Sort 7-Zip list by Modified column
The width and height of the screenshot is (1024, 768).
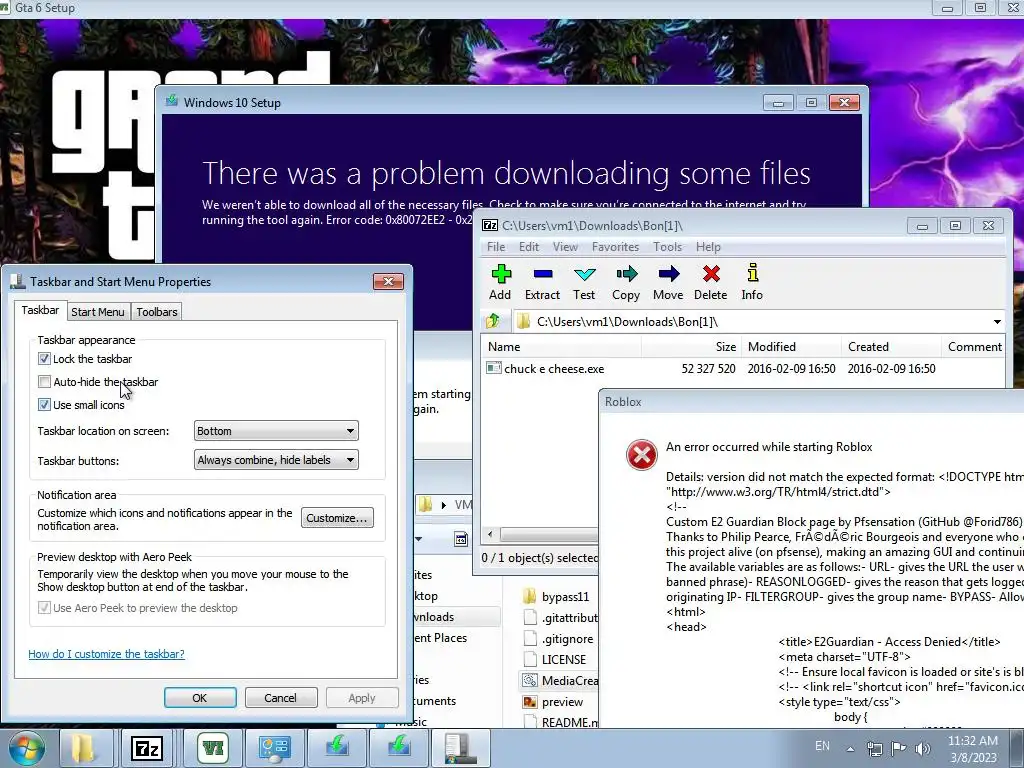(791, 347)
